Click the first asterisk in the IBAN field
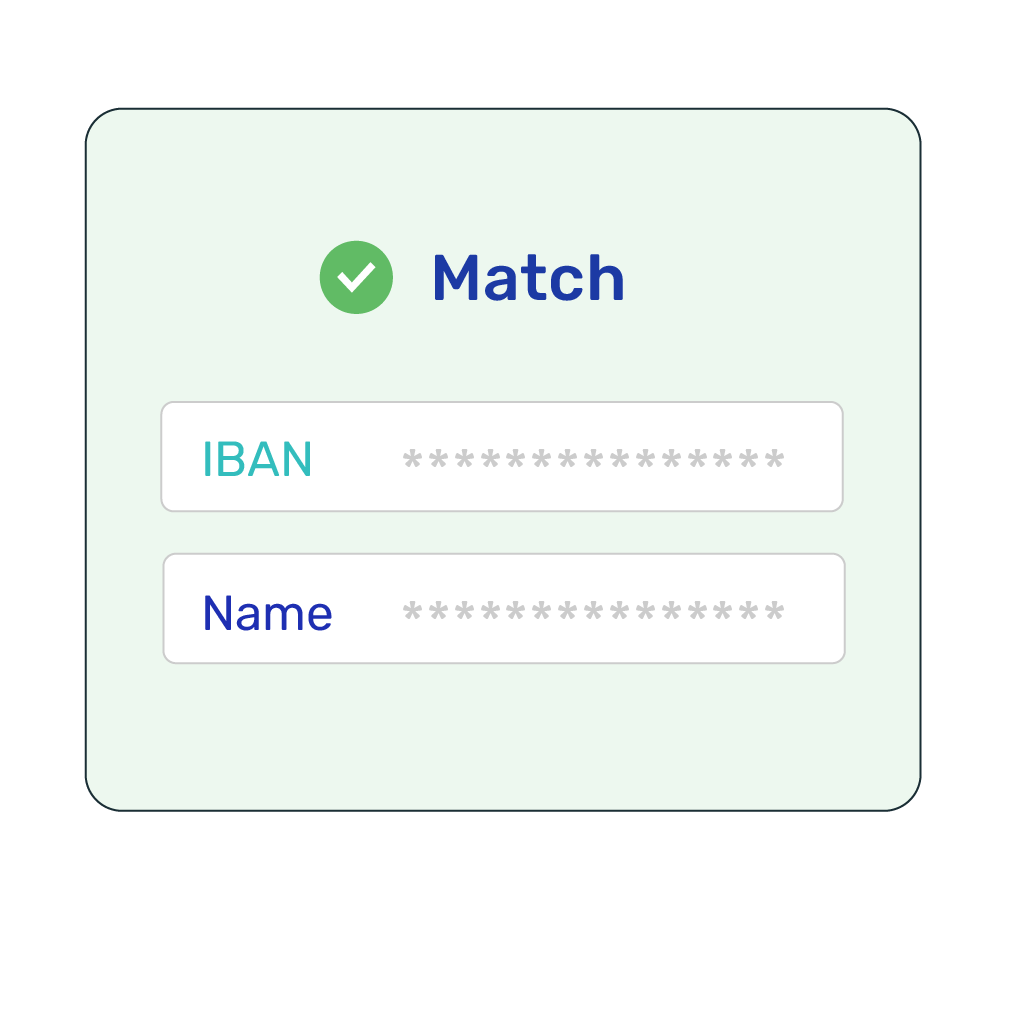Image resolution: width=1011 pixels, height=1011 pixels. [x=412, y=460]
